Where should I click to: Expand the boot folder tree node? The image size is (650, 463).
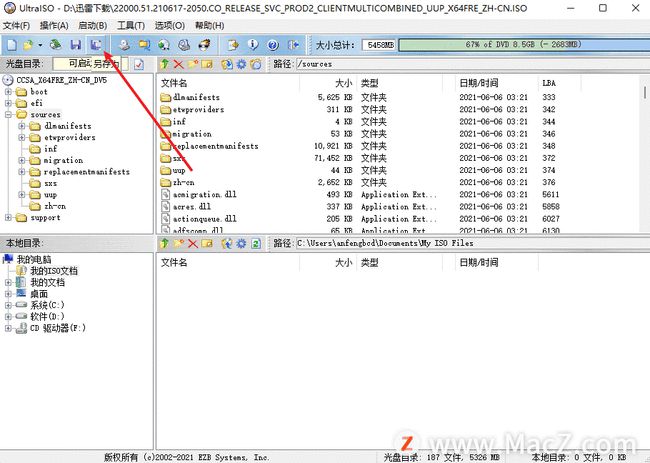[8, 92]
